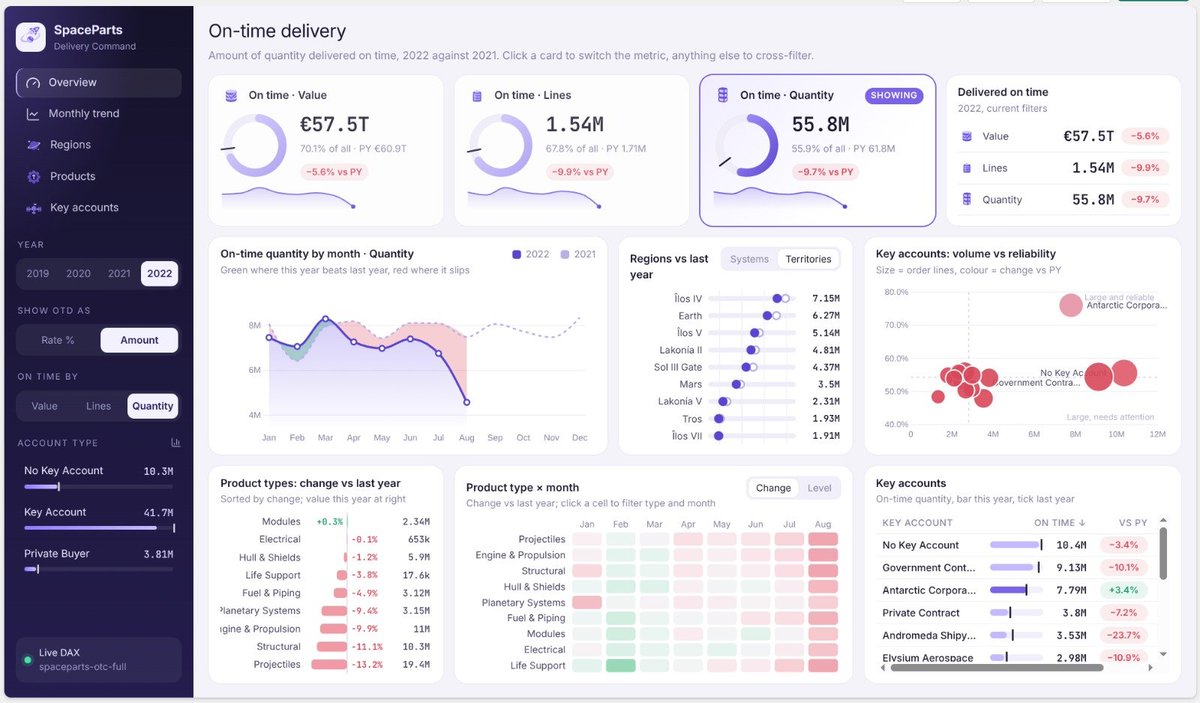
Task: Select year 2022
Action: click(159, 273)
